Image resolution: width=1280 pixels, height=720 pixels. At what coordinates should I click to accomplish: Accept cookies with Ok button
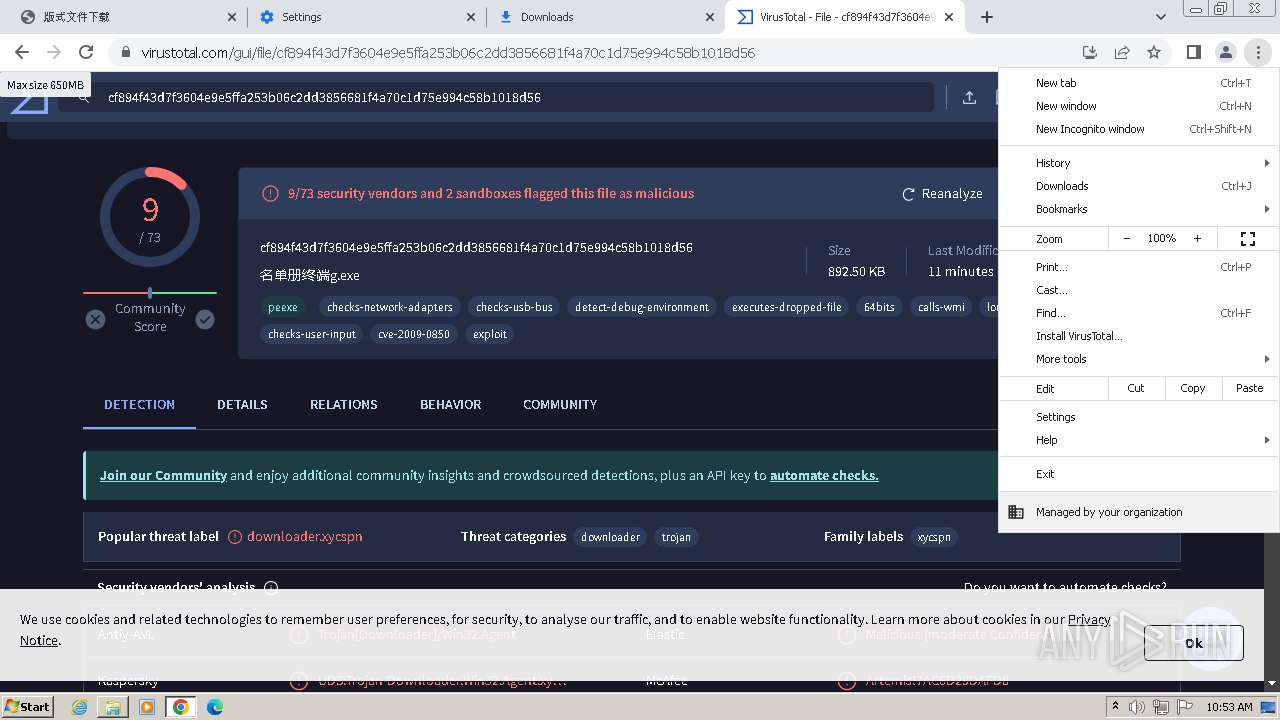click(1194, 643)
